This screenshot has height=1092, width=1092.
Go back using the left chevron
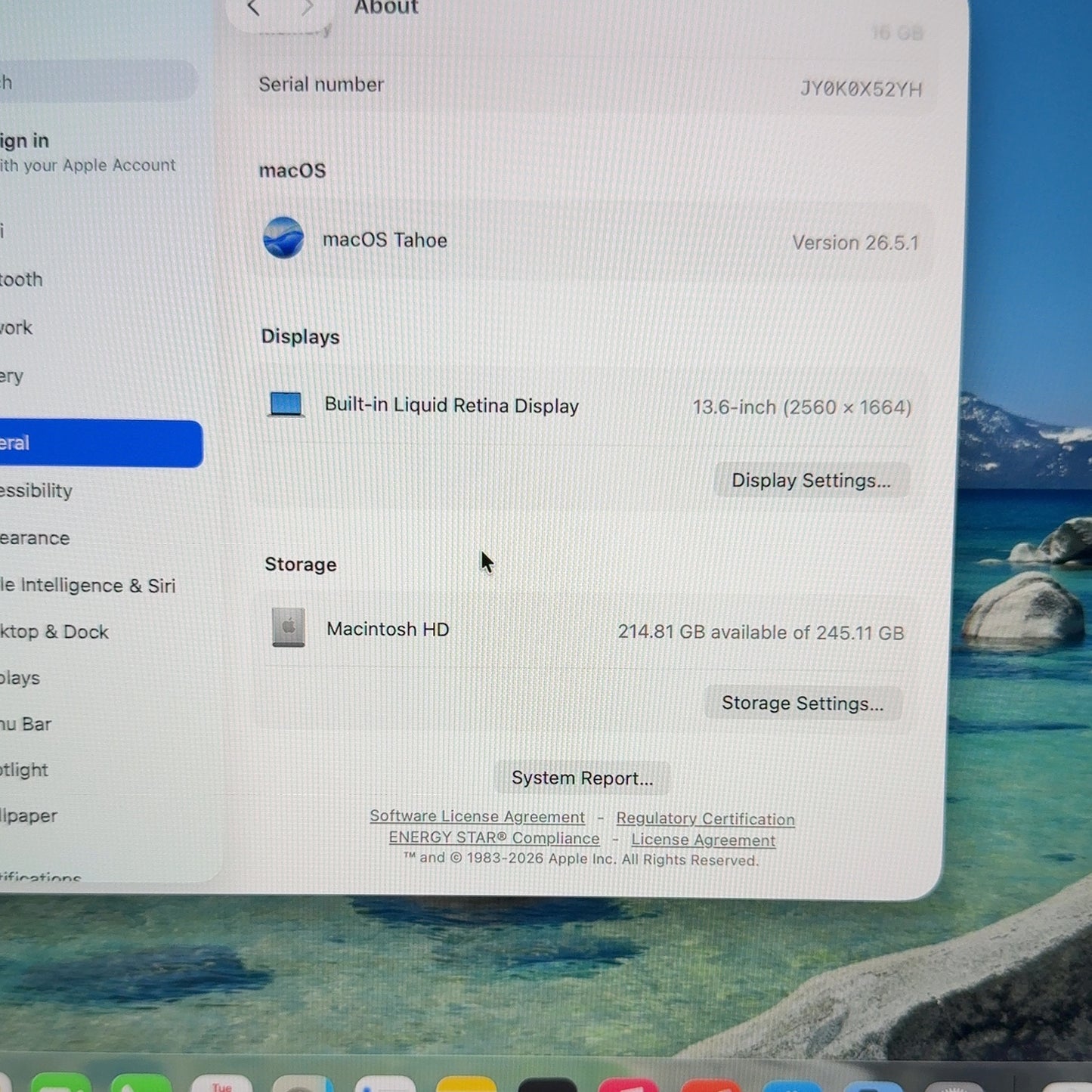pos(254,8)
